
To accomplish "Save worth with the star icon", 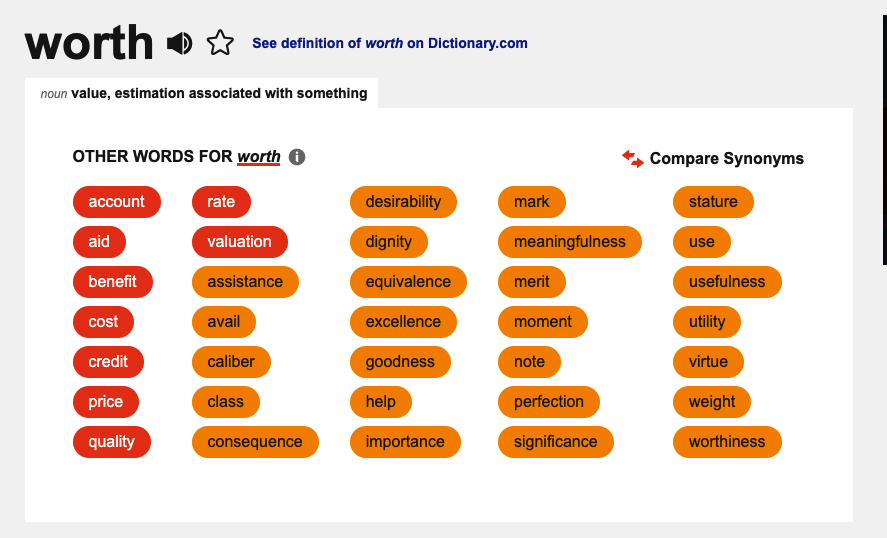I will (220, 43).
